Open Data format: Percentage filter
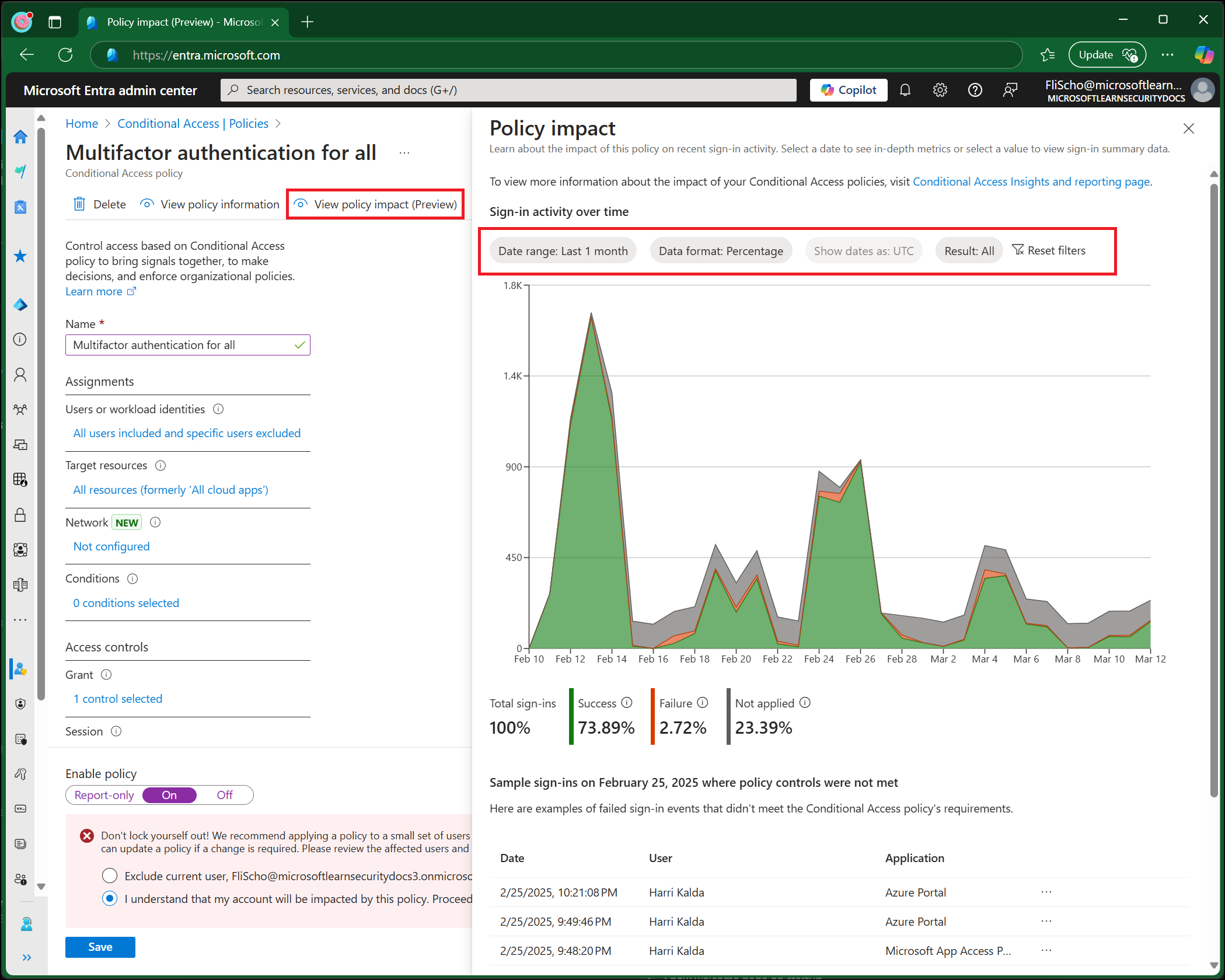Viewport: 1225px width, 980px height. click(720, 251)
